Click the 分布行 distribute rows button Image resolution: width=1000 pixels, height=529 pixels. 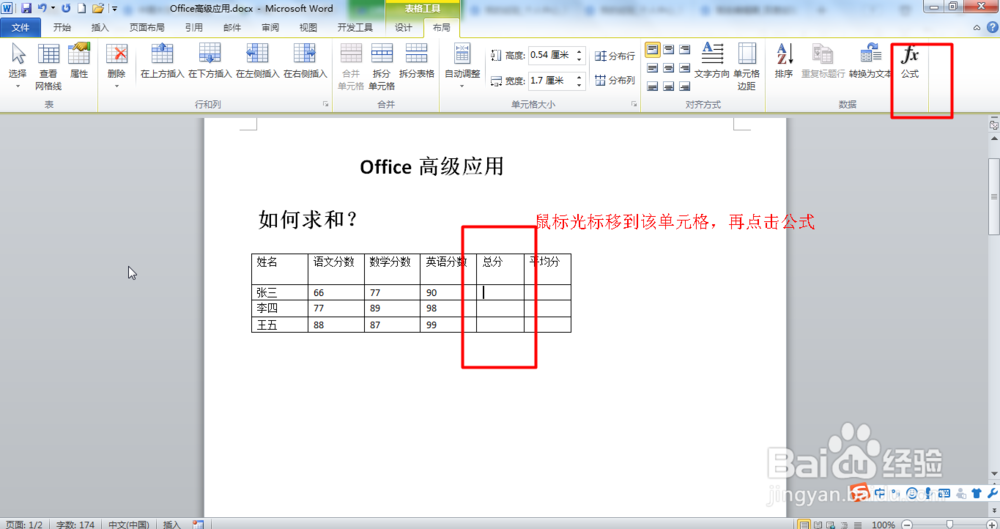615,56
